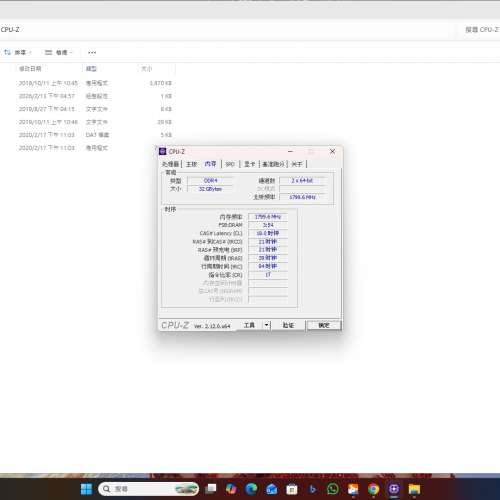Launch Copilot from the taskbar
The width and height of the screenshot is (500, 500).
231,489
